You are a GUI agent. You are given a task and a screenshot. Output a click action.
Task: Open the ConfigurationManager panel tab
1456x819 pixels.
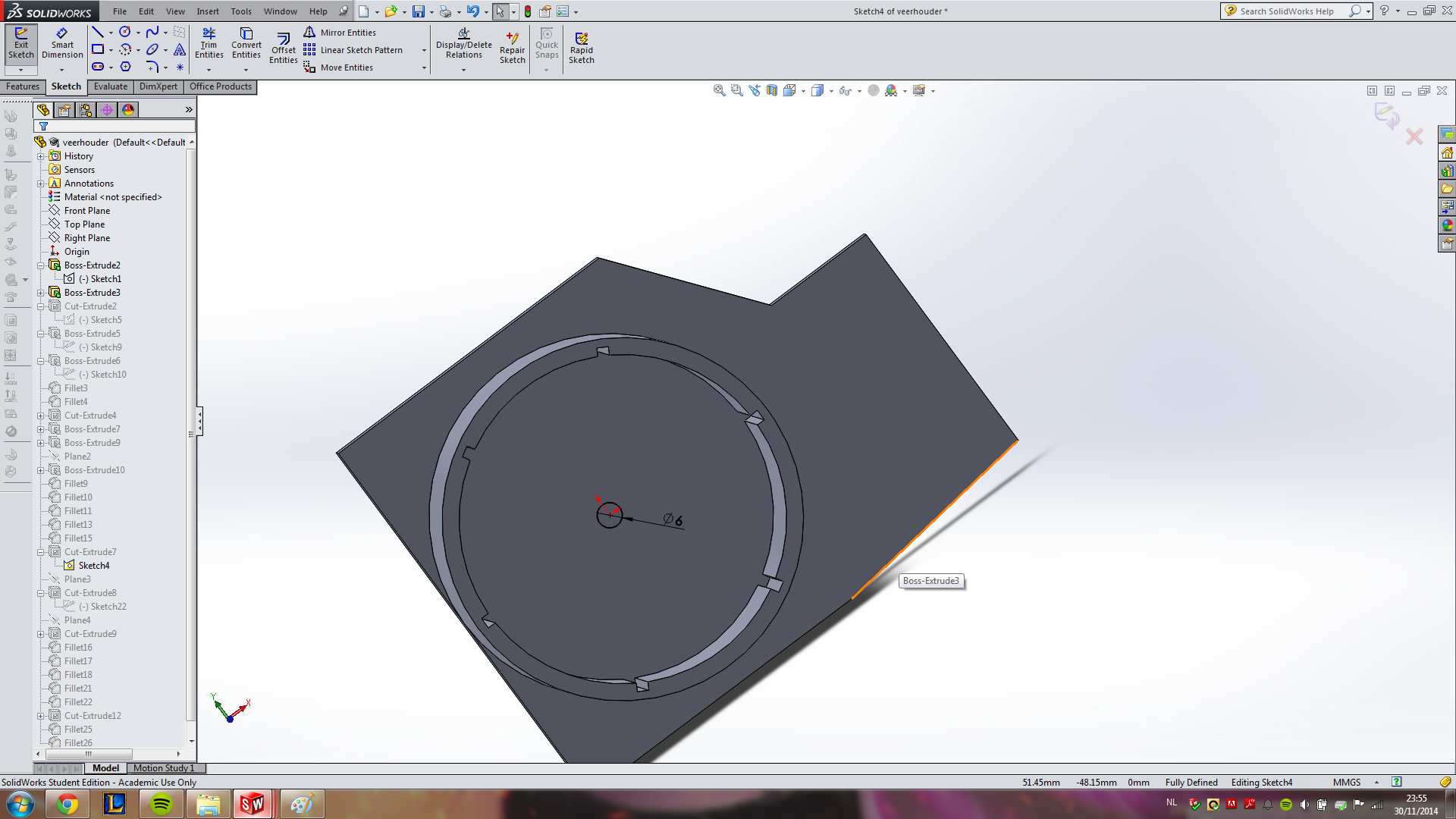click(86, 110)
